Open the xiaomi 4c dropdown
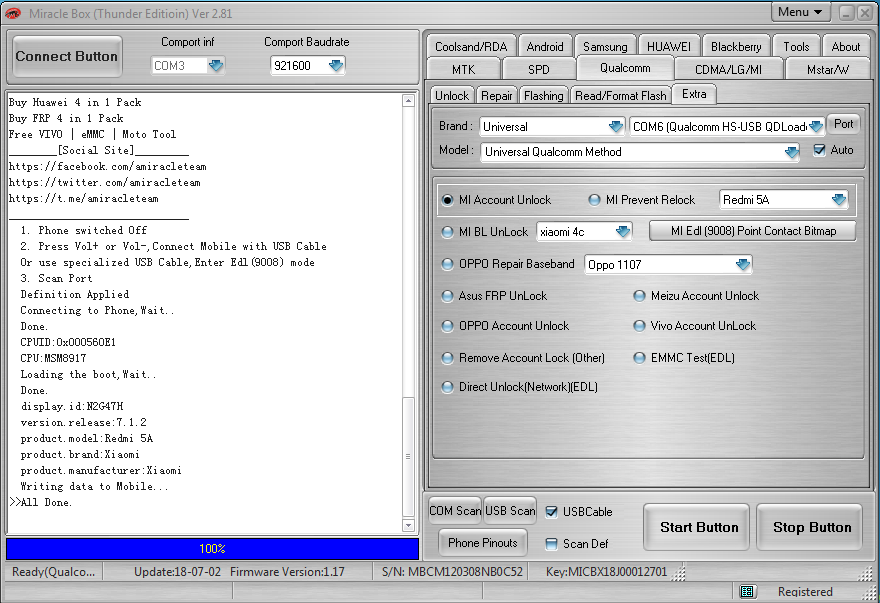 [623, 232]
